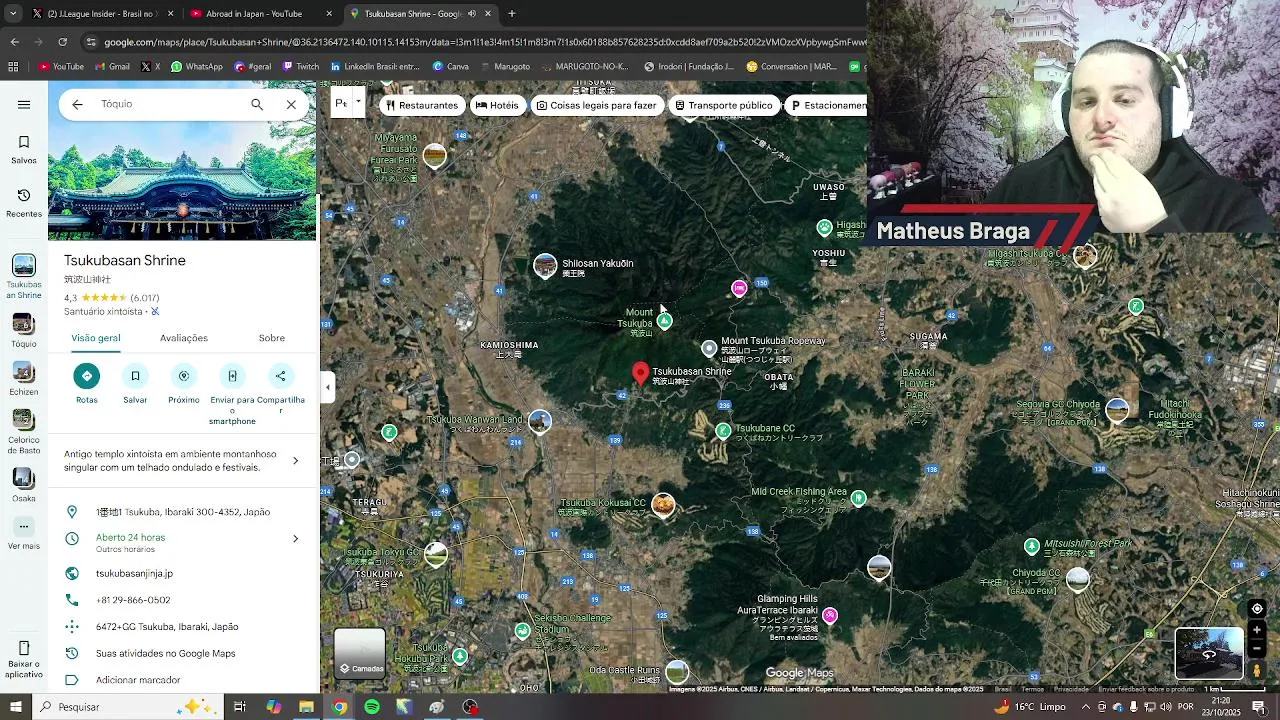Select Transporte público chip
The image size is (1280, 720).
tap(724, 105)
